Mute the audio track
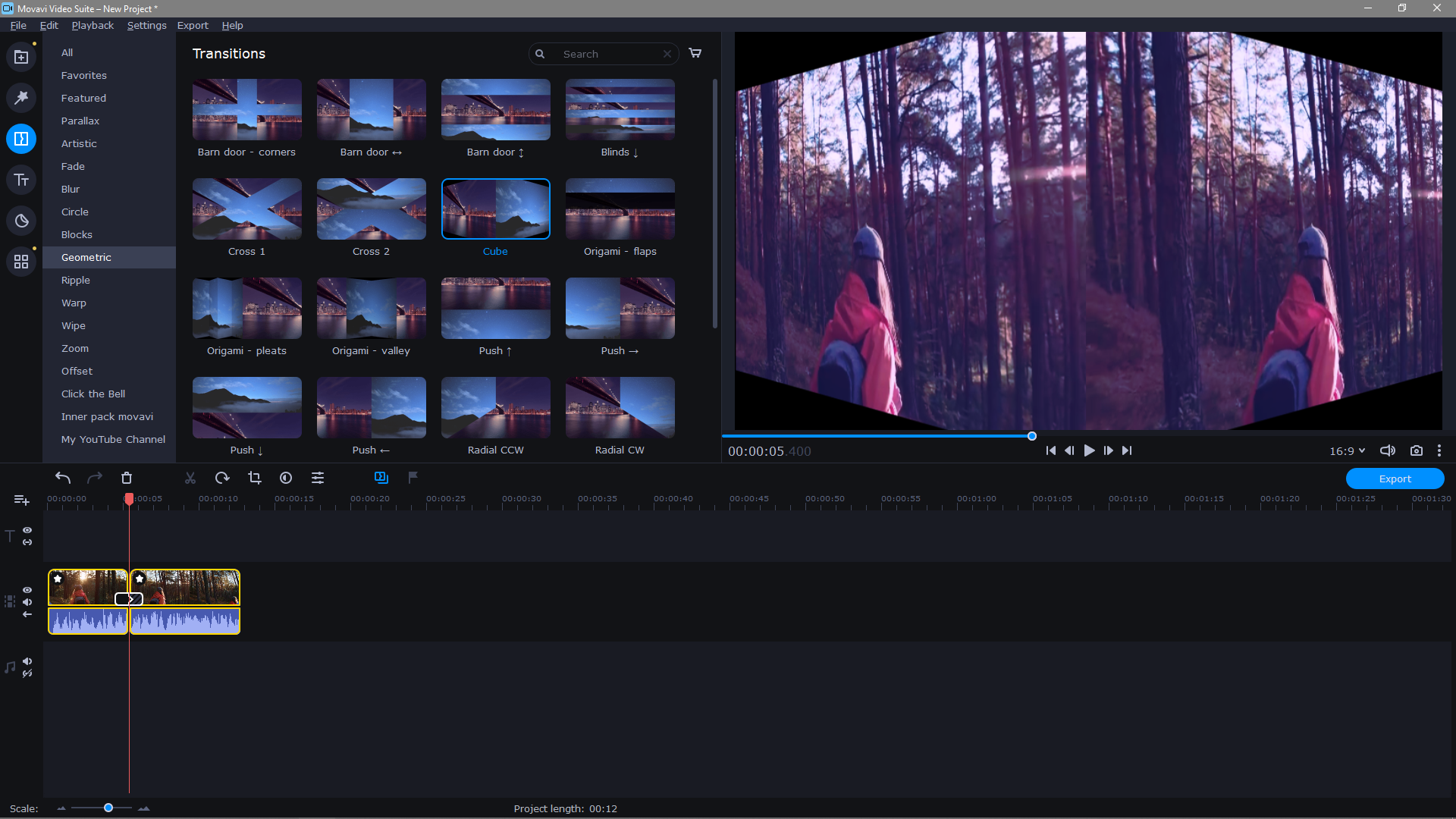The height and width of the screenshot is (819, 1456). pyautogui.click(x=27, y=661)
